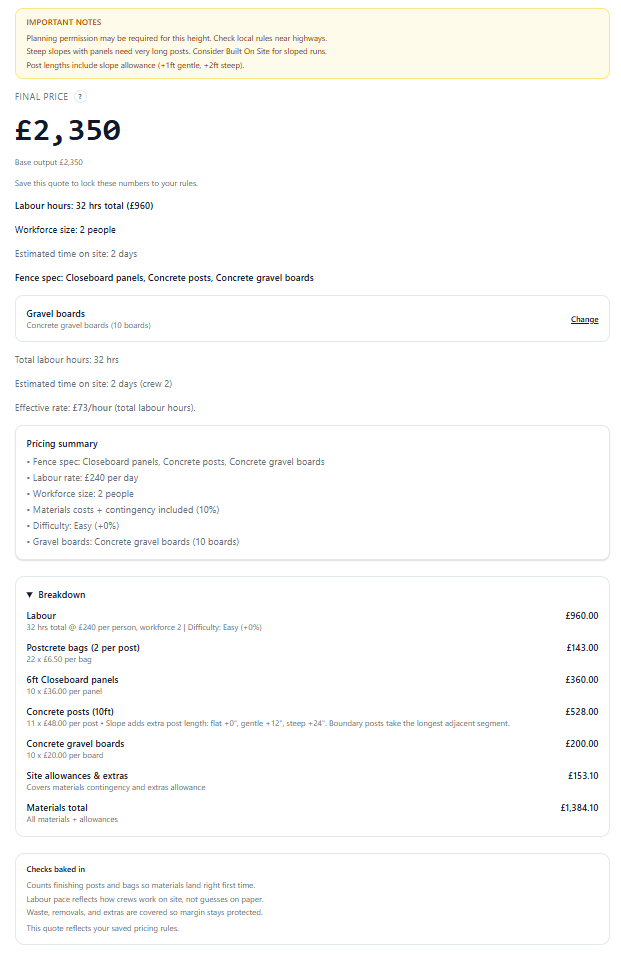Click the £2,350 final price figure
The width and height of the screenshot is (621, 954).
68,131
